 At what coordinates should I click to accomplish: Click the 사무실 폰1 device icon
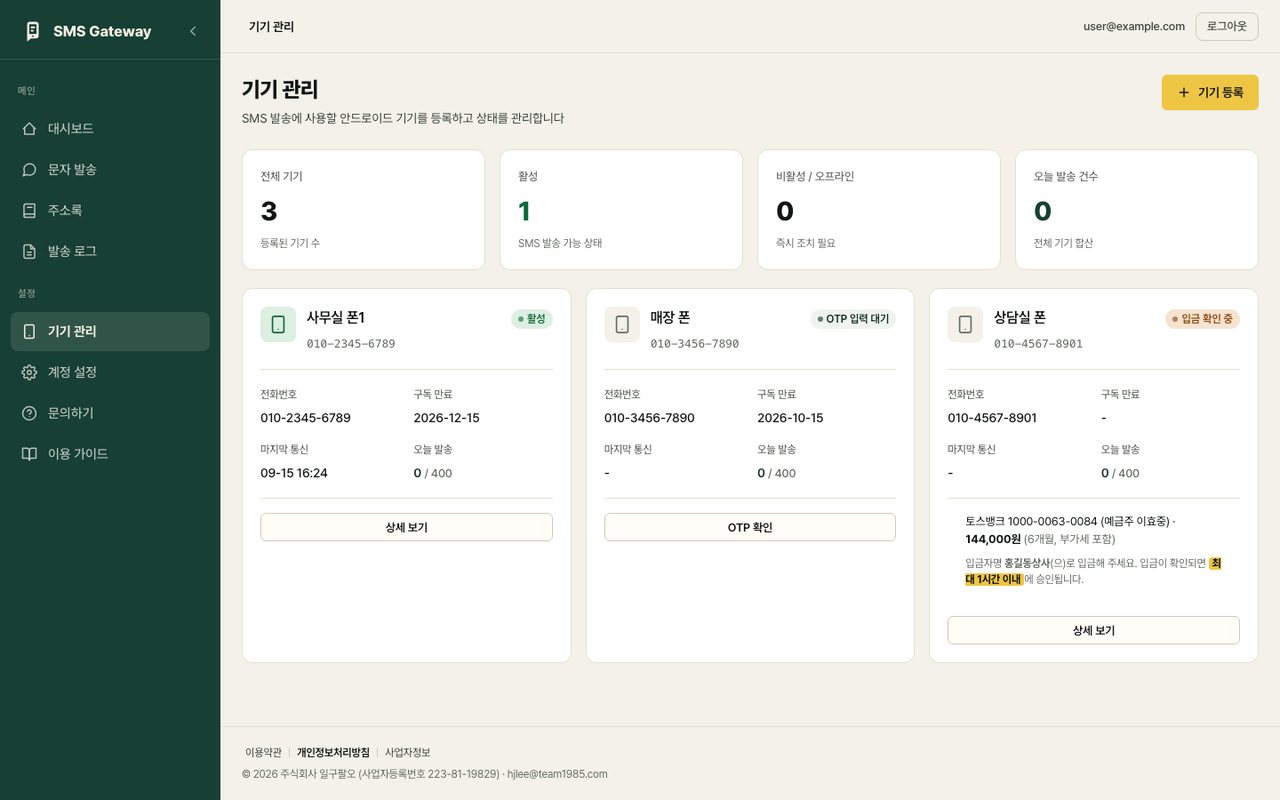click(x=278, y=325)
